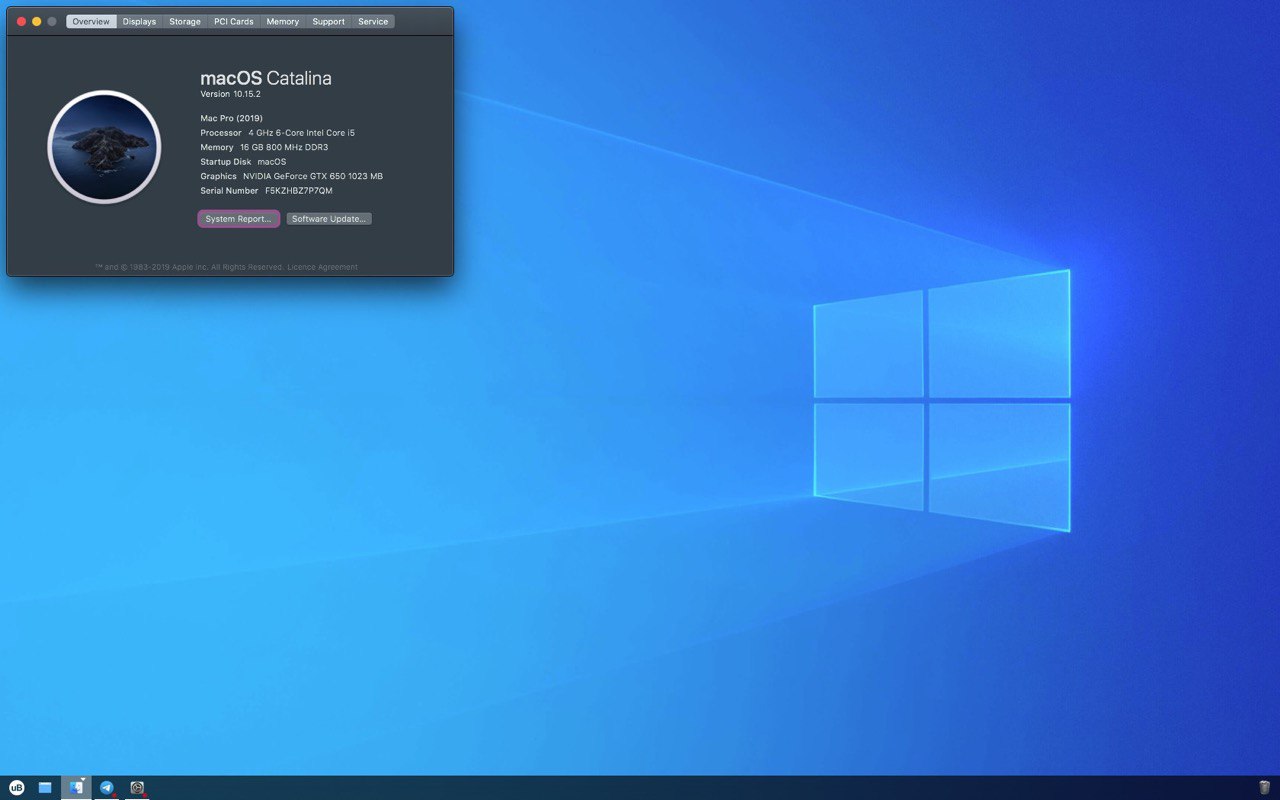This screenshot has height=800, width=1280.
Task: Click the Mac Pro (2019) model line
Action: (x=232, y=118)
